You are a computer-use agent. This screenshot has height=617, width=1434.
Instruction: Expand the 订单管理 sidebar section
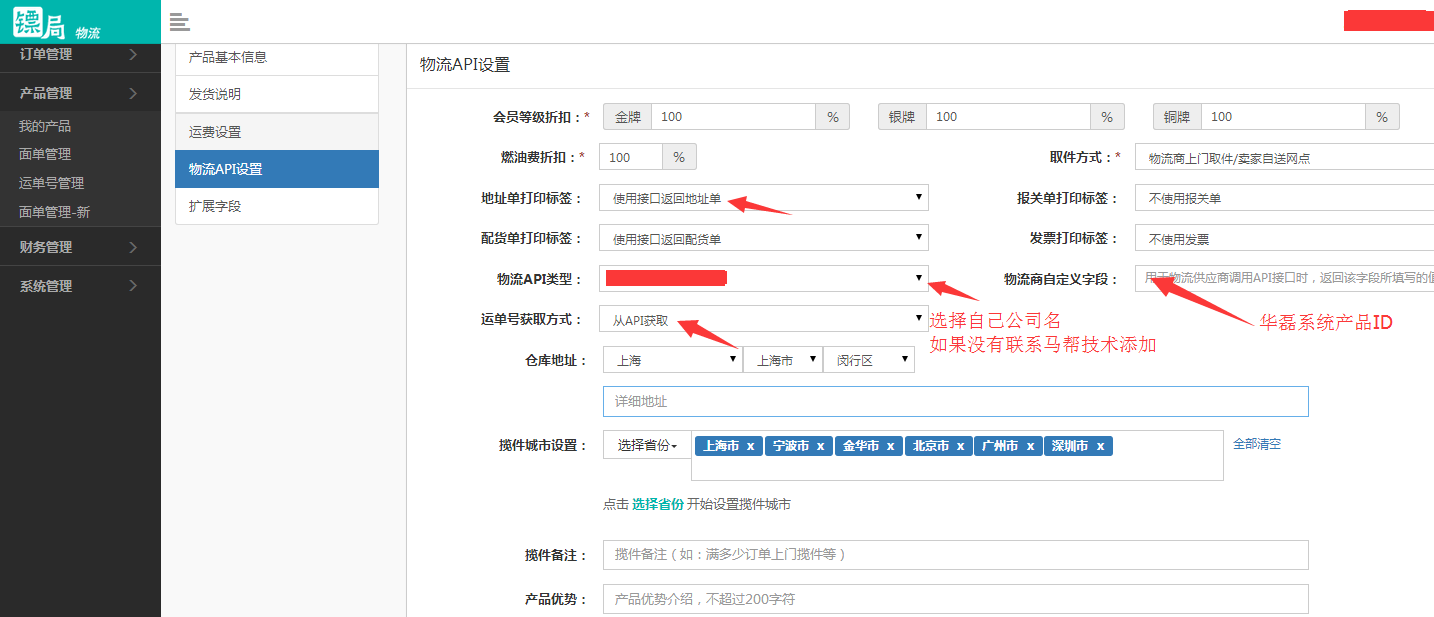click(x=80, y=55)
